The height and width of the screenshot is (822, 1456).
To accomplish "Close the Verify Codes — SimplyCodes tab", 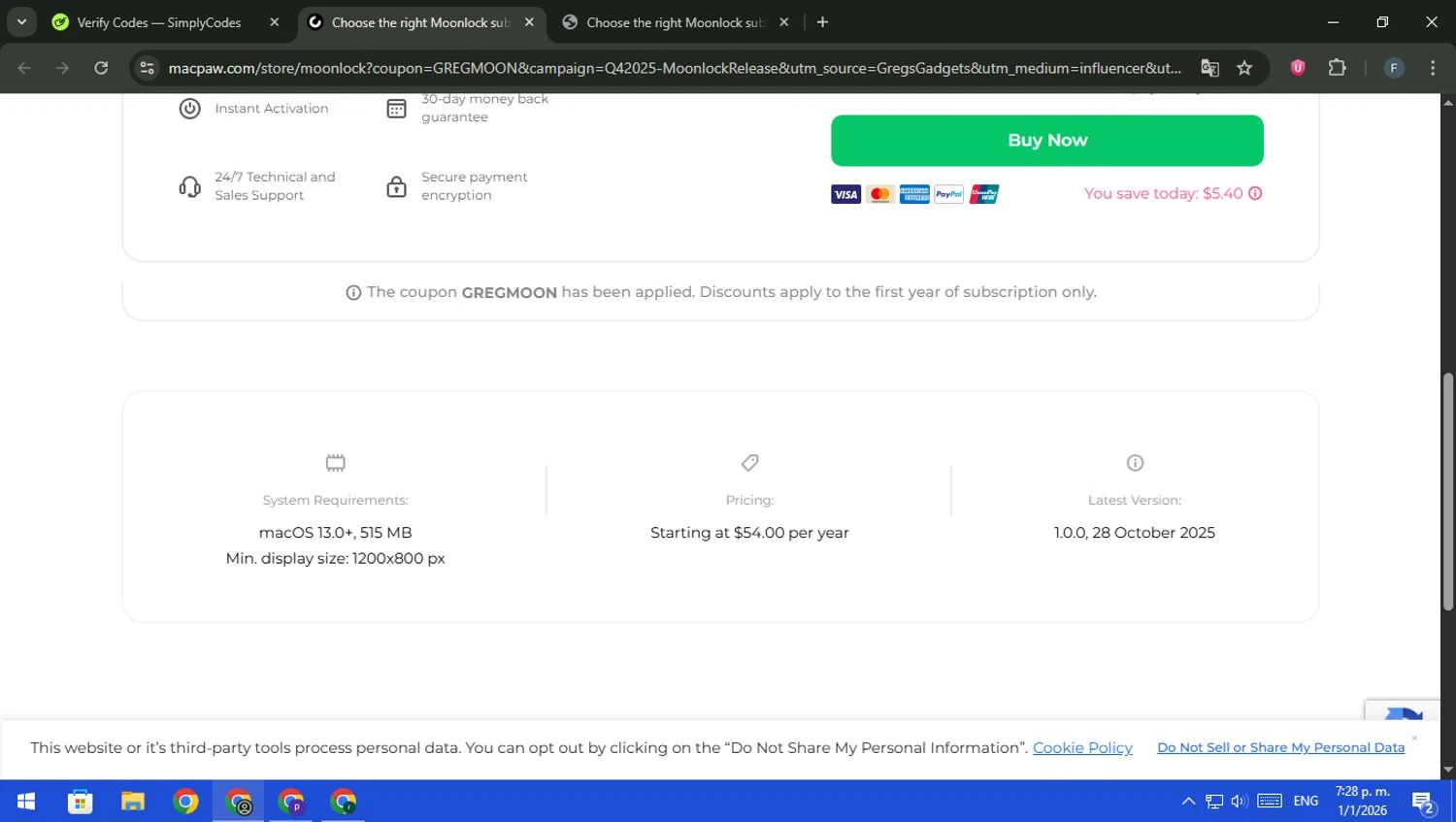I will (275, 22).
